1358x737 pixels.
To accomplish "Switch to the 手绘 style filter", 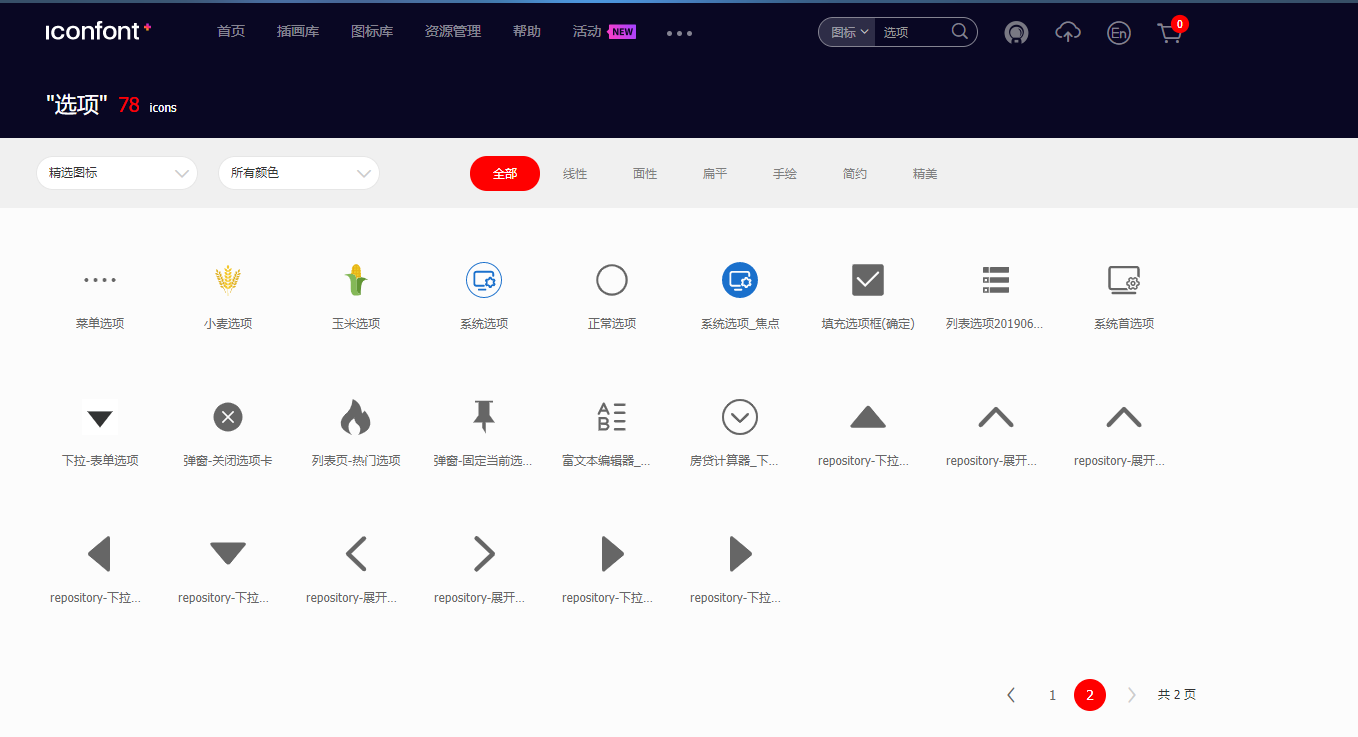I will [785, 174].
